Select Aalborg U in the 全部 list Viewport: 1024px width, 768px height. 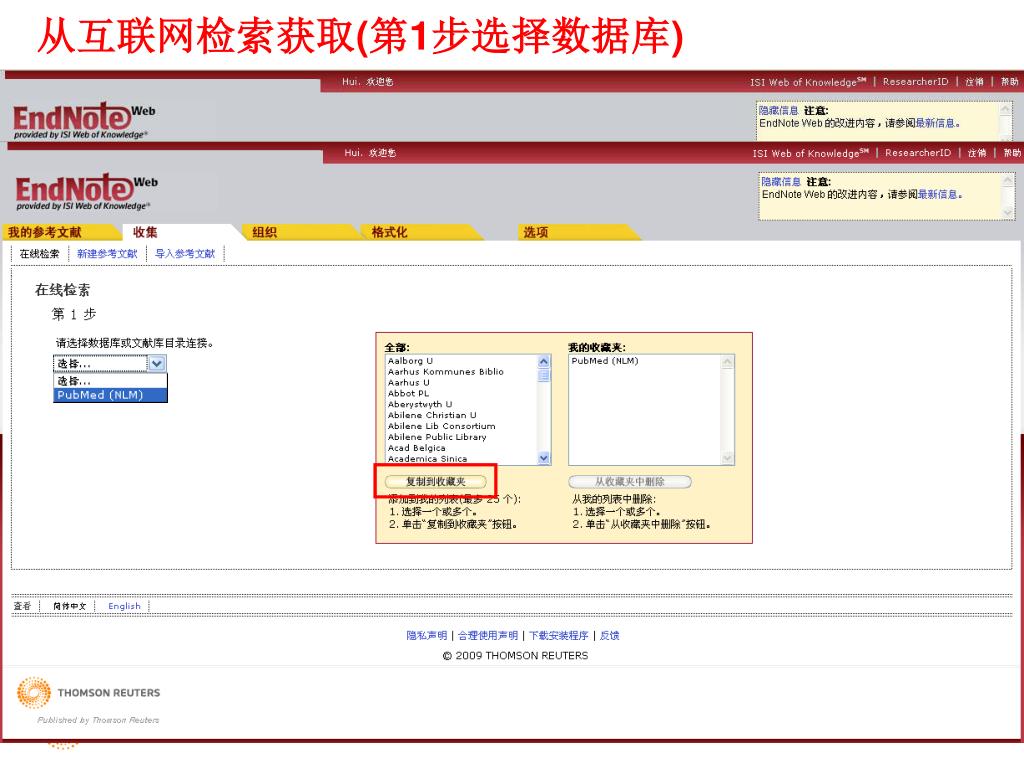point(410,360)
